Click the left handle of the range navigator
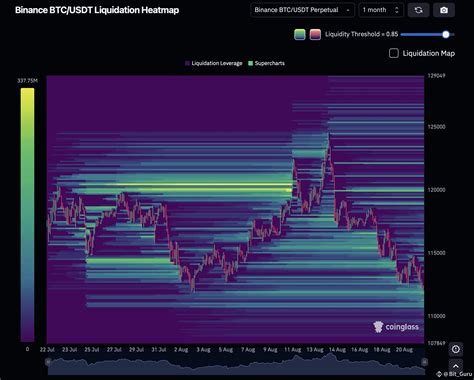 pyautogui.click(x=48, y=362)
